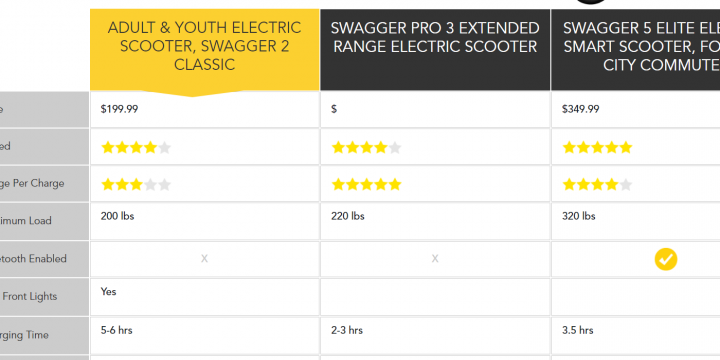Click the Swagger Pro 3 five-star range rating

[x=366, y=185]
